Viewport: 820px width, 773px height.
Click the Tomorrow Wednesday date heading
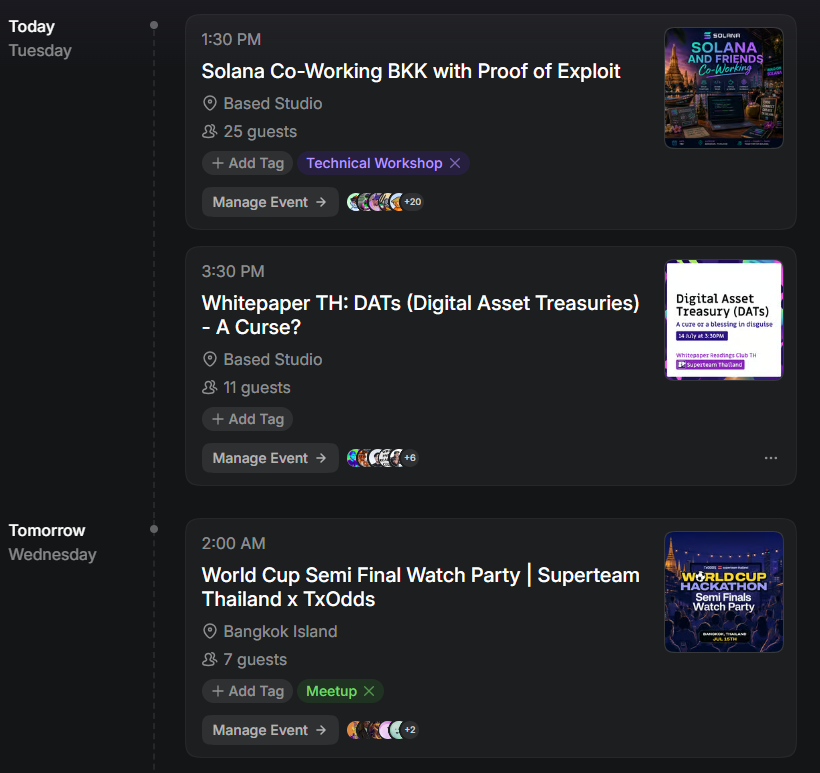point(53,542)
